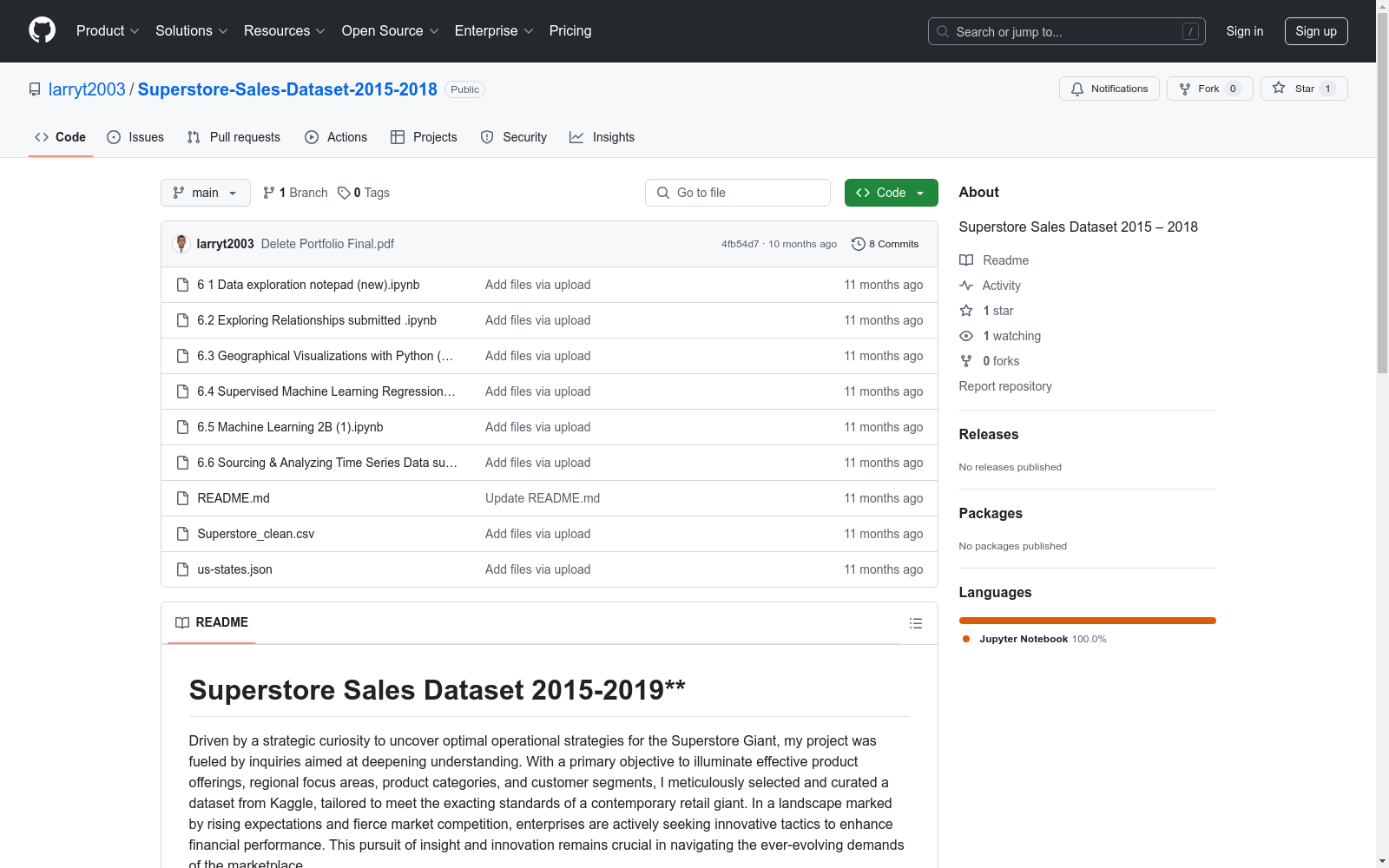Viewport: 1389px width, 868px height.
Task: Click the Go to file search field
Action: pos(738,193)
